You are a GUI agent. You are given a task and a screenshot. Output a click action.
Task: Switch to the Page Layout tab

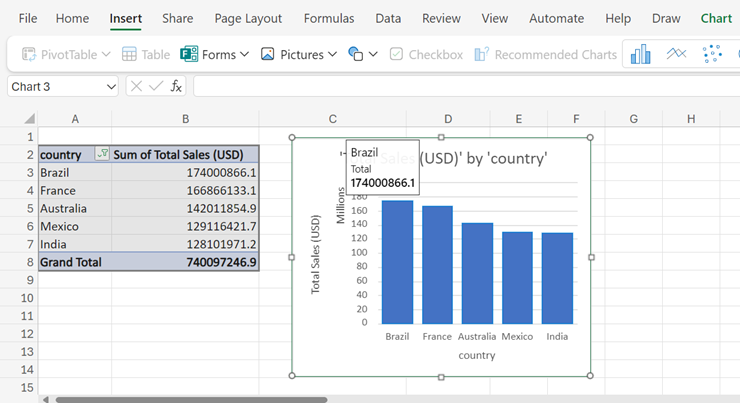click(x=248, y=18)
